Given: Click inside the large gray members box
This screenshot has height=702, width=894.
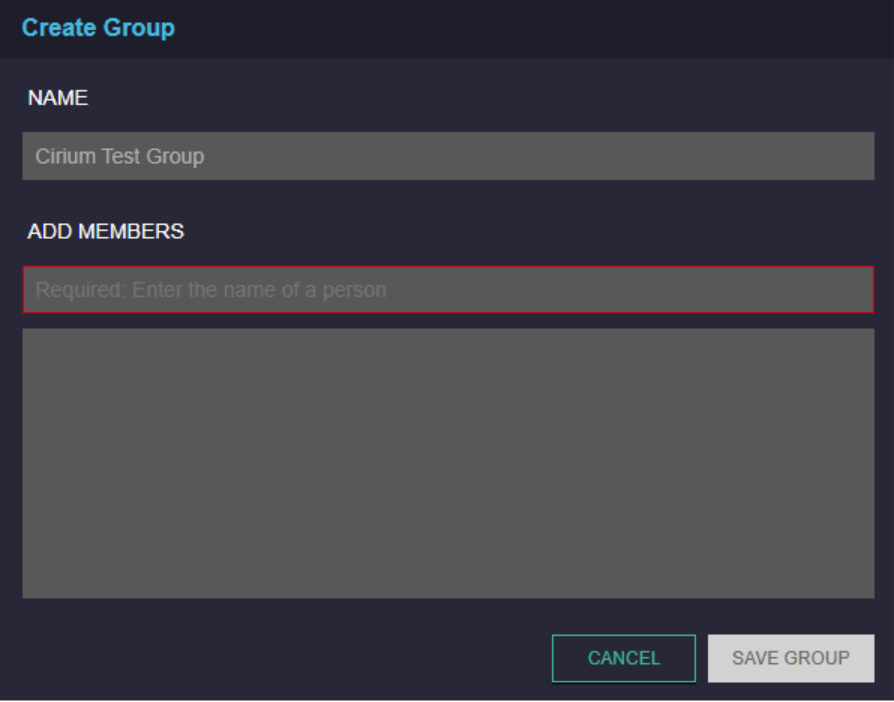Looking at the screenshot, I should [x=448, y=463].
